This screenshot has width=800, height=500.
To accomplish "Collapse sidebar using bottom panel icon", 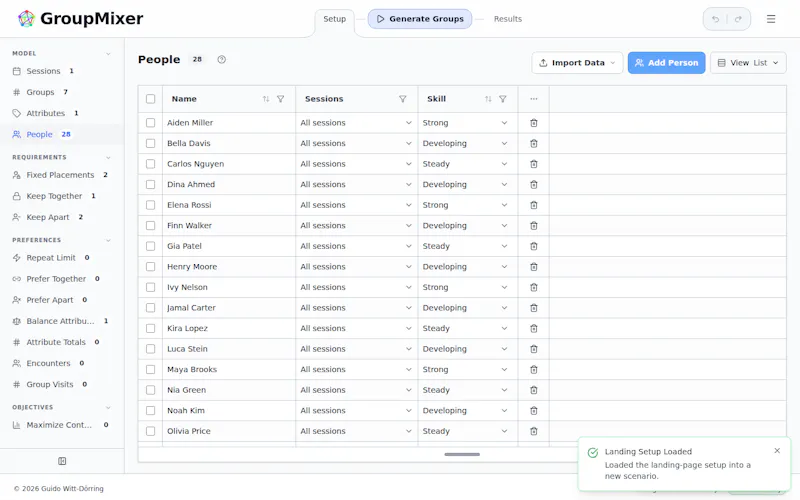I will [x=62, y=461].
